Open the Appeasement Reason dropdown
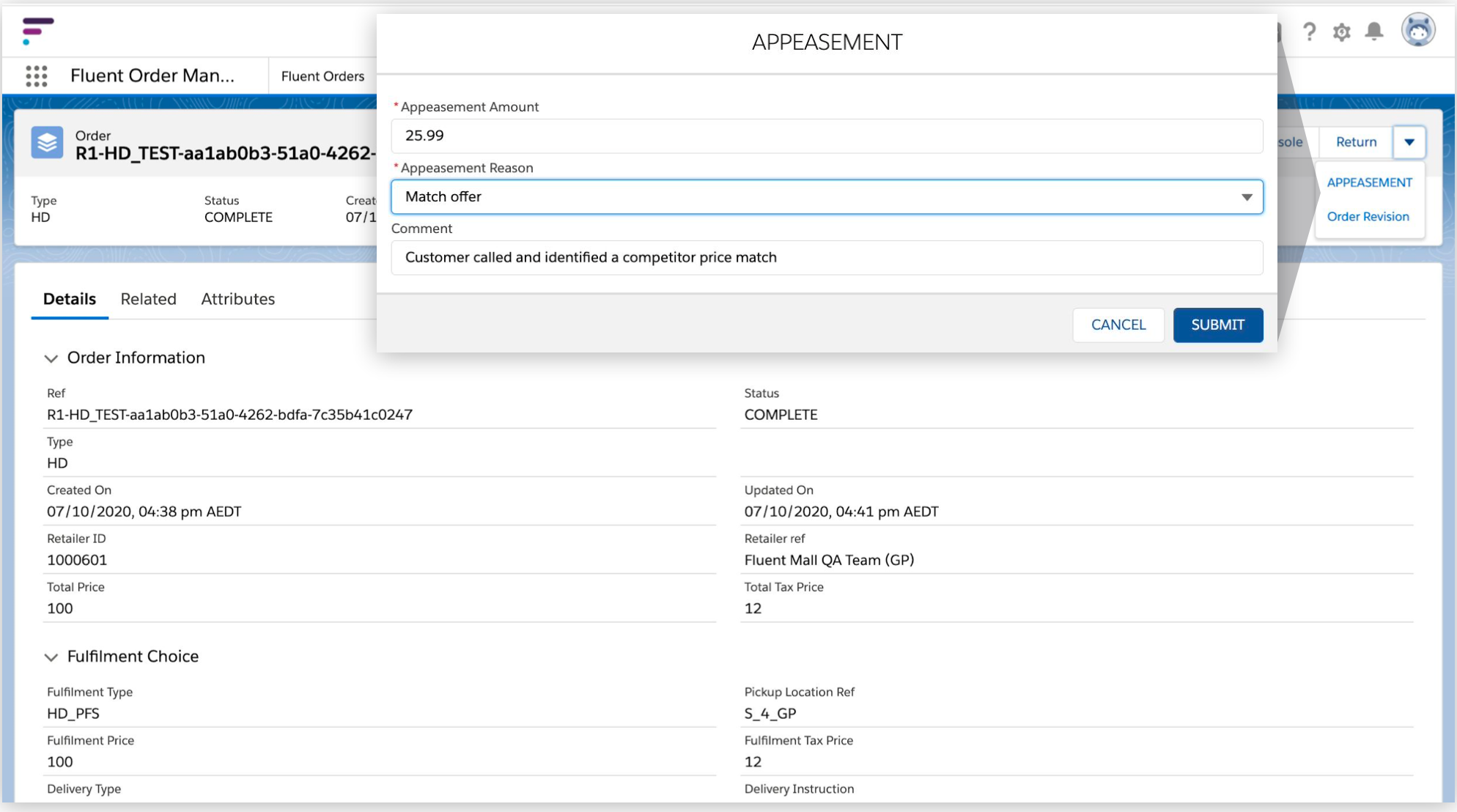 tap(1246, 196)
